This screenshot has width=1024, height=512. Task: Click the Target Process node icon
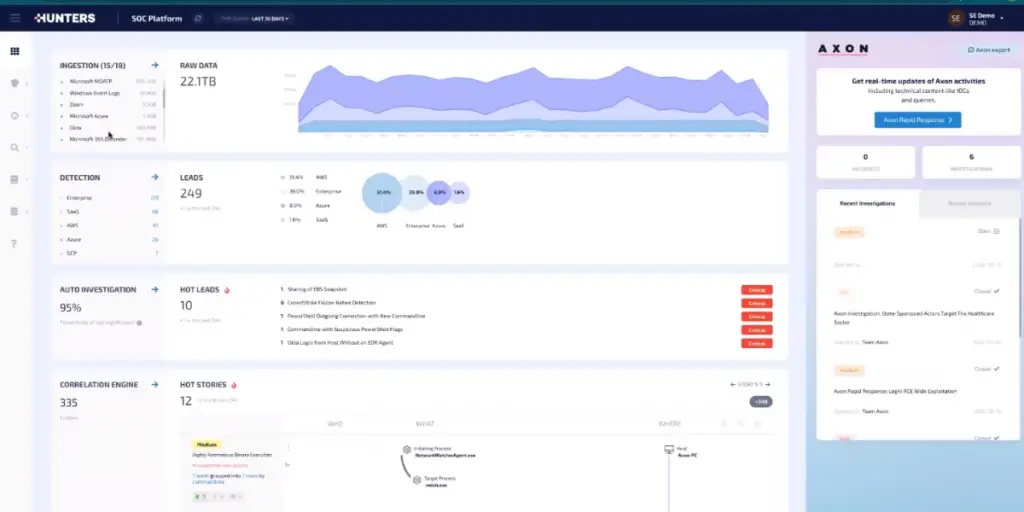[417, 480]
